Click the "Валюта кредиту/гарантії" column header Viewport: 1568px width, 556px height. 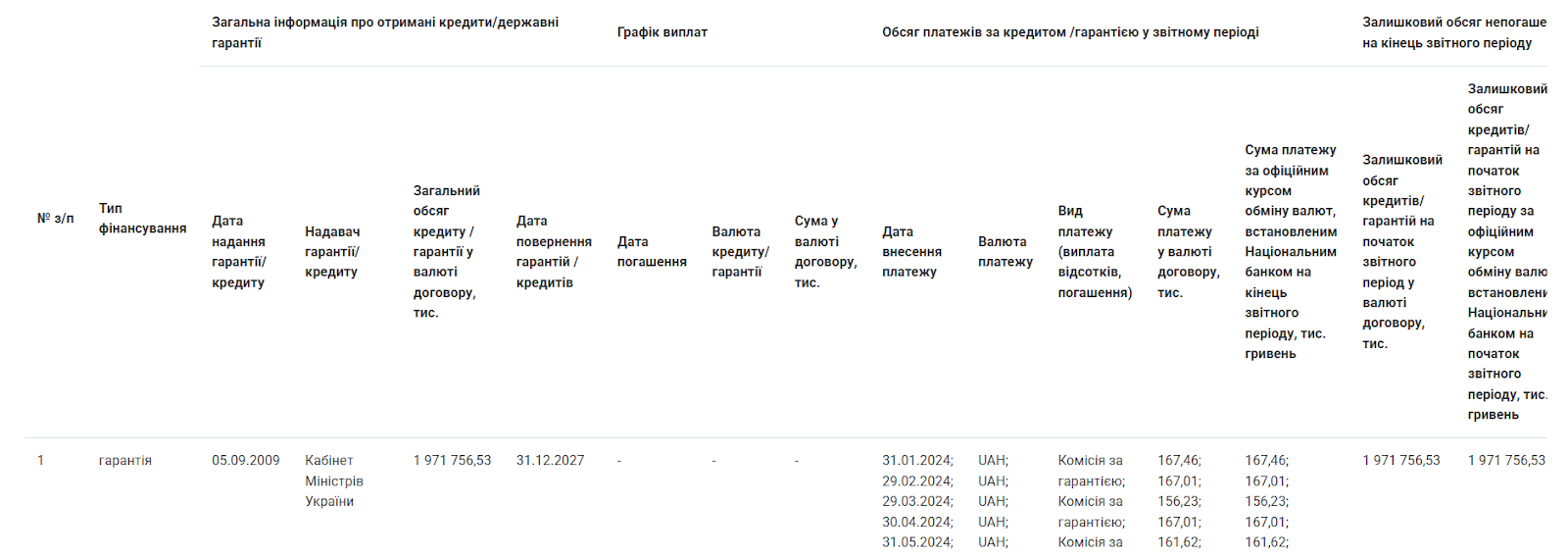coord(740,252)
